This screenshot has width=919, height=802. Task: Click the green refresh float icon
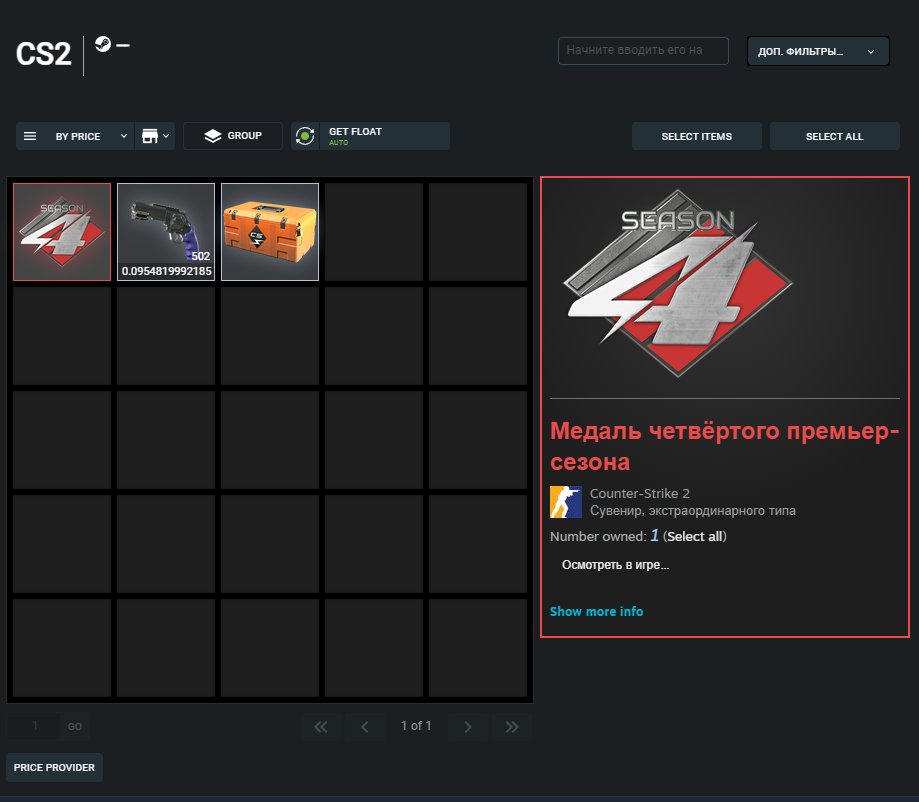coord(305,136)
